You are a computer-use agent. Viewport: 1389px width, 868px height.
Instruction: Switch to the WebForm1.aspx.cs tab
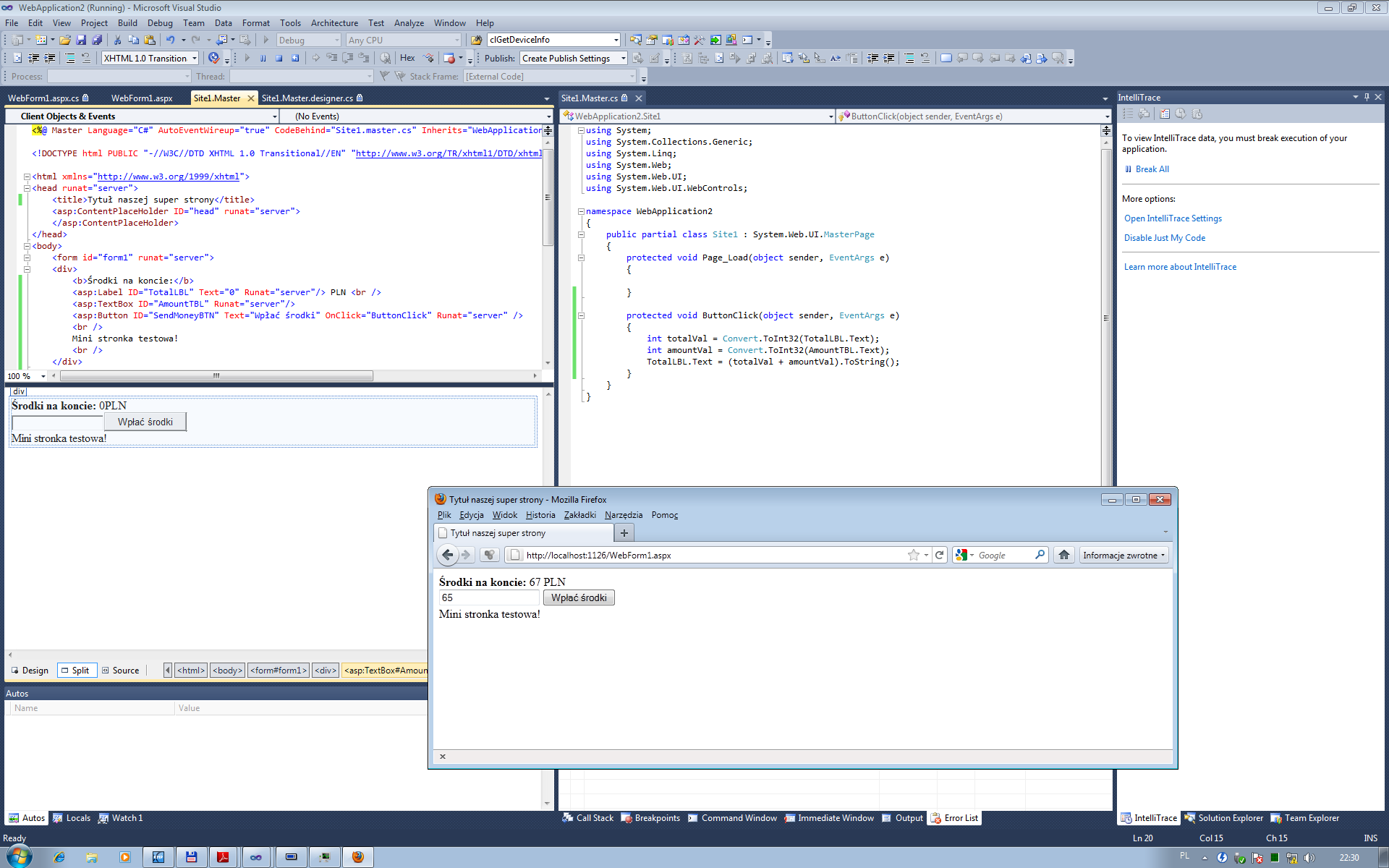pos(48,98)
